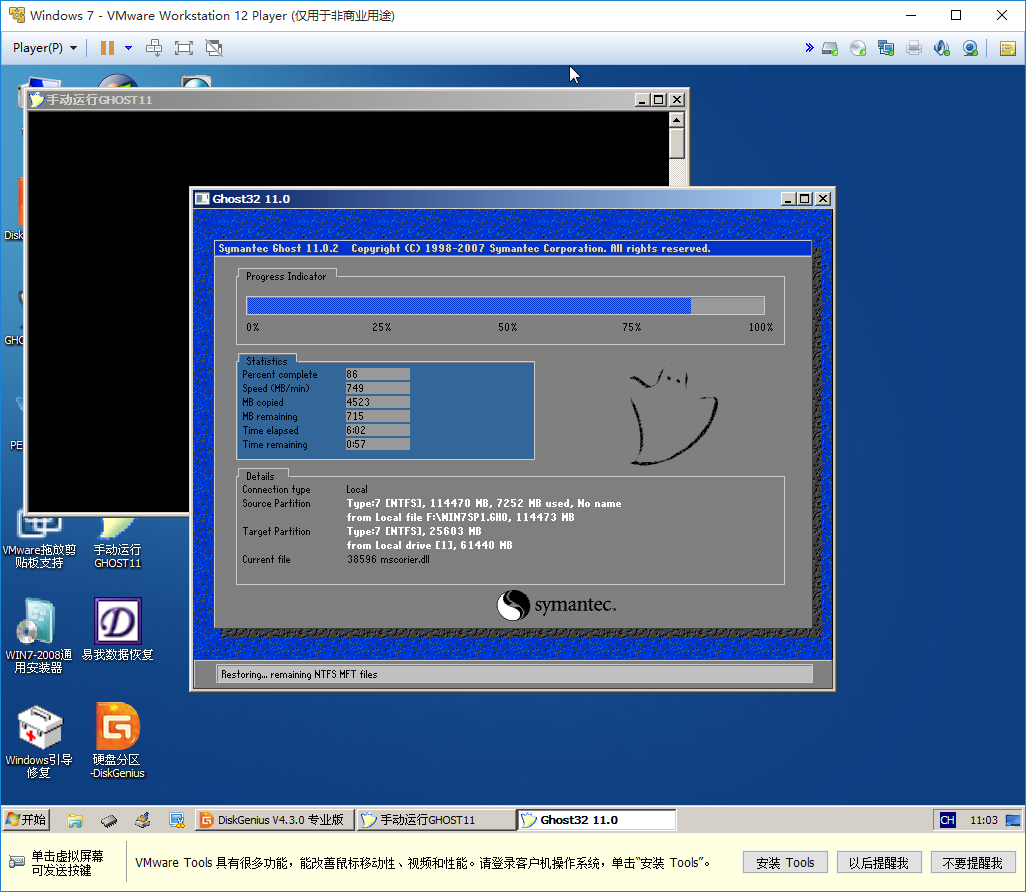Click the webcam device icon

click(x=970, y=48)
